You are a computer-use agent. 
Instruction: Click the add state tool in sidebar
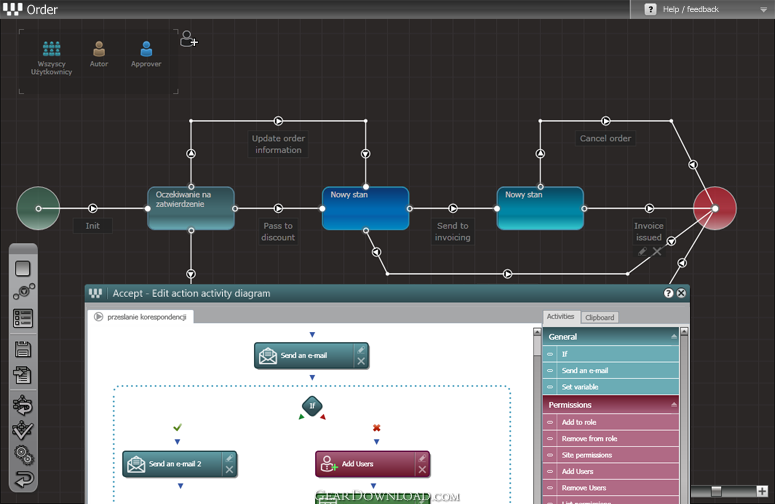pyautogui.click(x=23, y=269)
